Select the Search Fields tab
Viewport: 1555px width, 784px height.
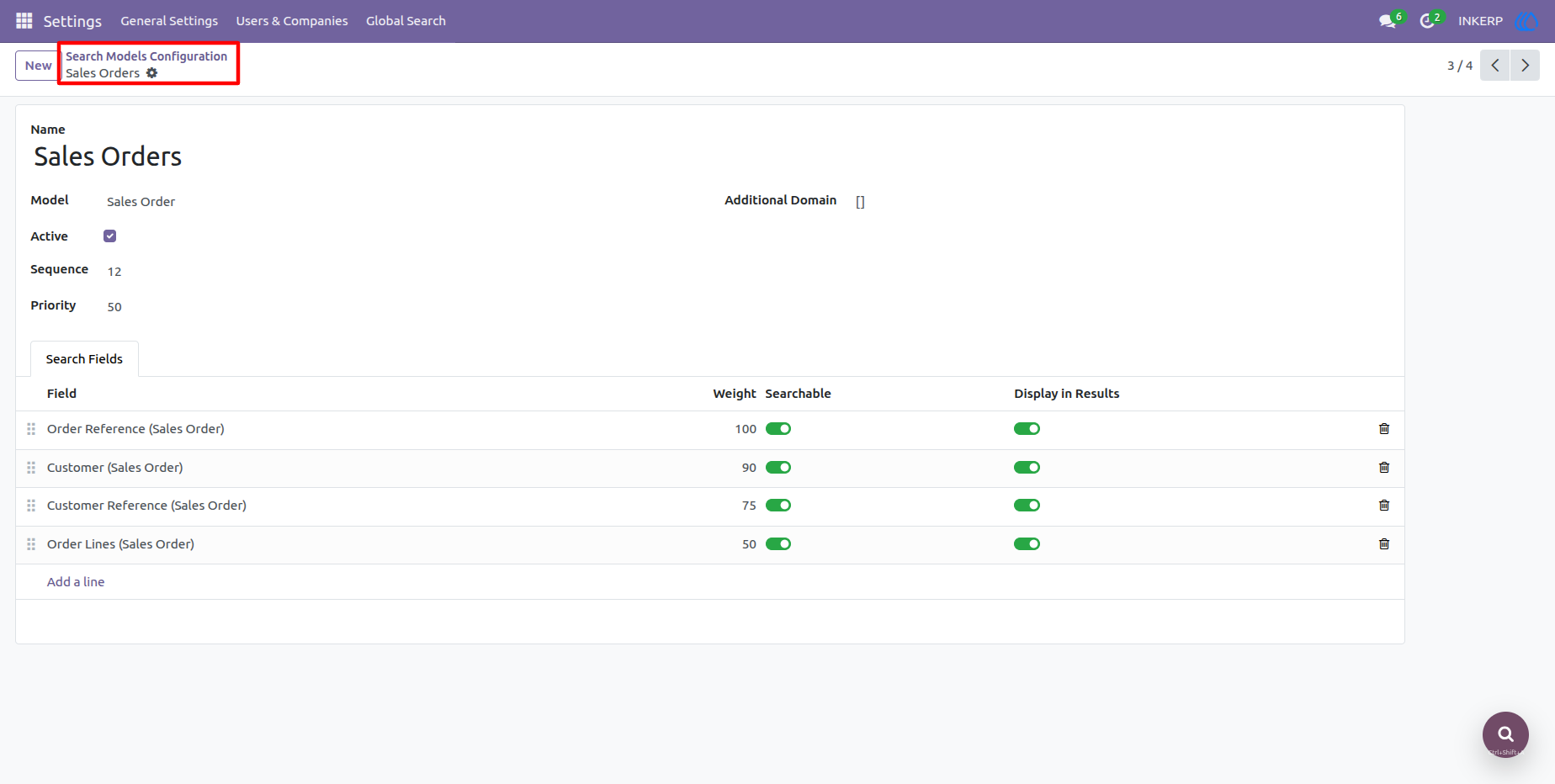[x=84, y=359]
